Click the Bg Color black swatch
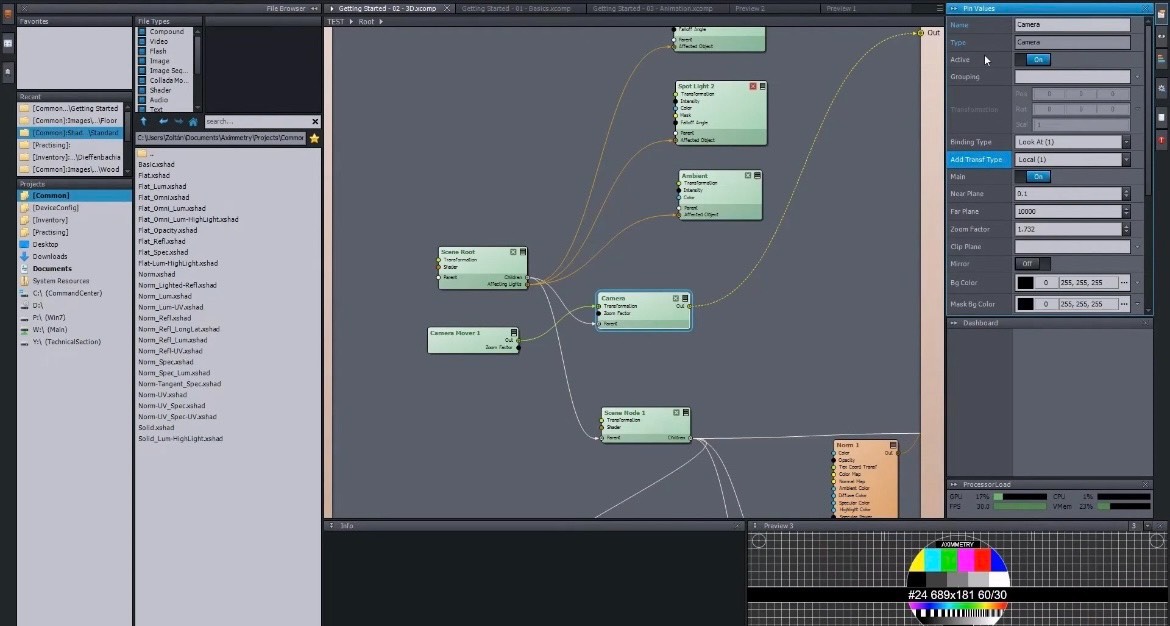This screenshot has height=626, width=1170. 1025,283
